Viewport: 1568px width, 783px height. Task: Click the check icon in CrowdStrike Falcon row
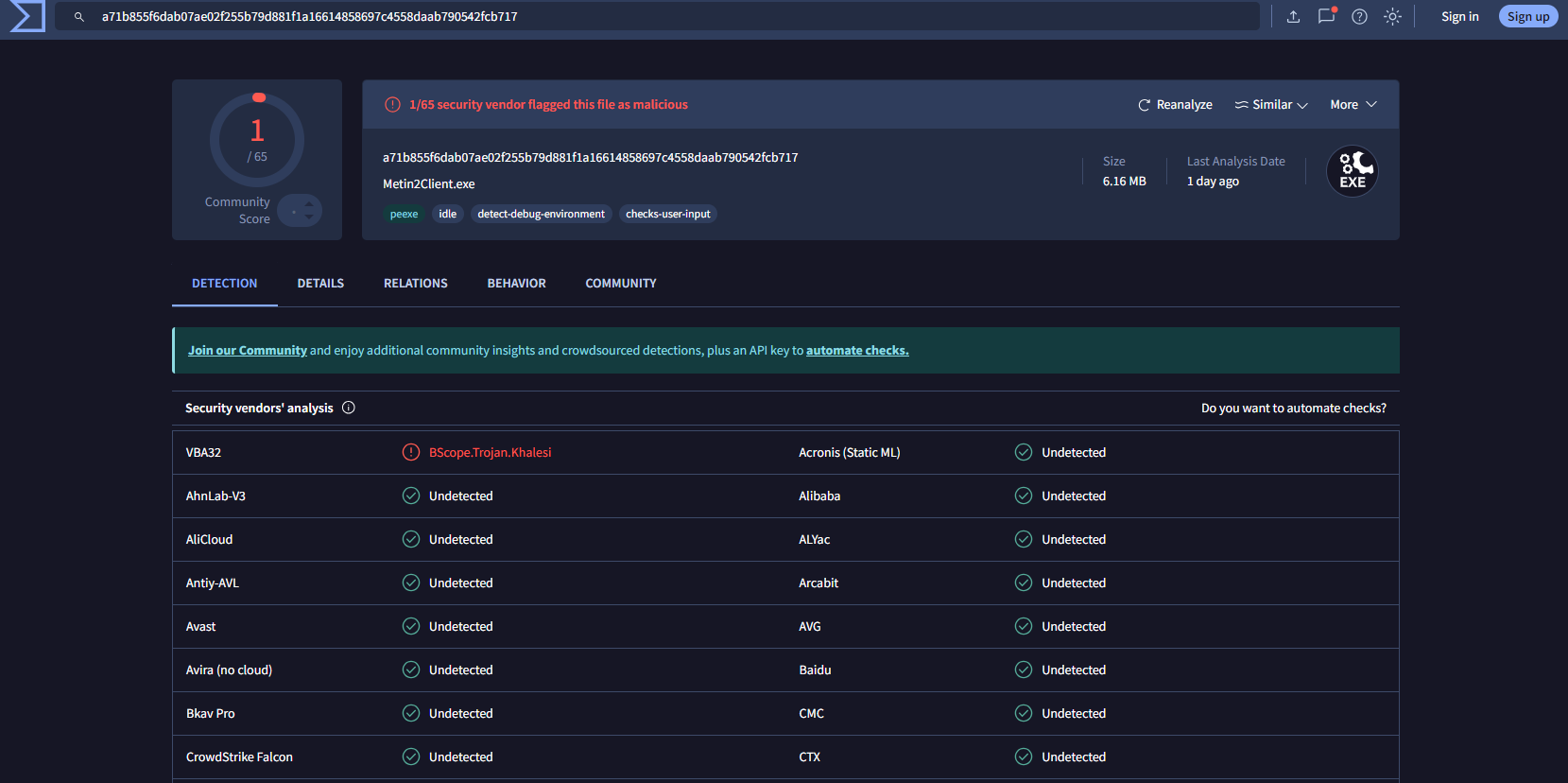point(411,757)
